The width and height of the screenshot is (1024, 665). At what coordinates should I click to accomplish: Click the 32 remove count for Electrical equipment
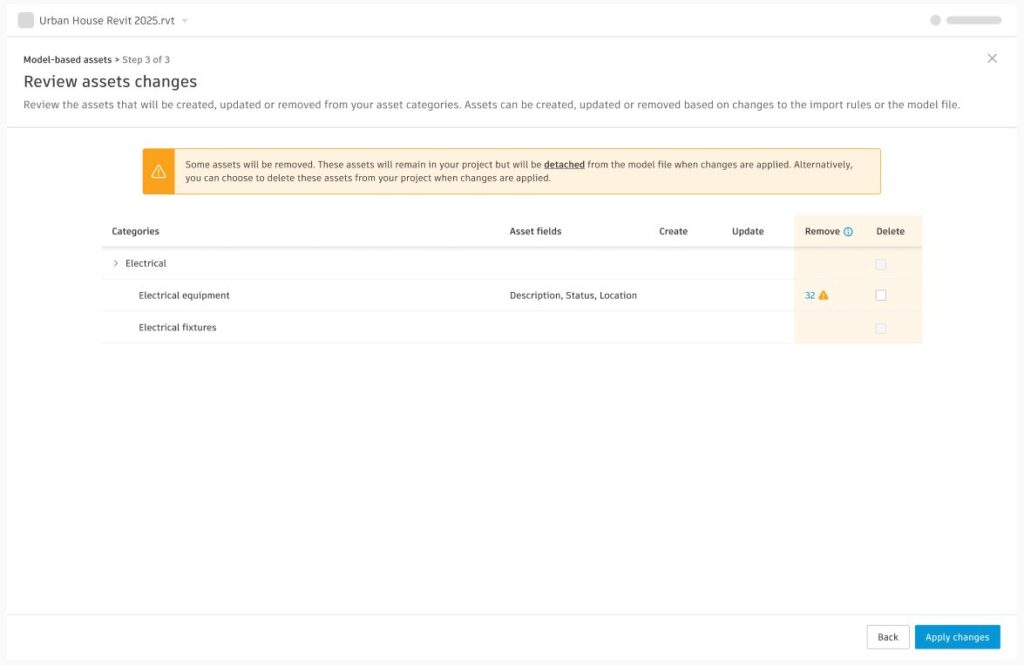click(x=811, y=295)
